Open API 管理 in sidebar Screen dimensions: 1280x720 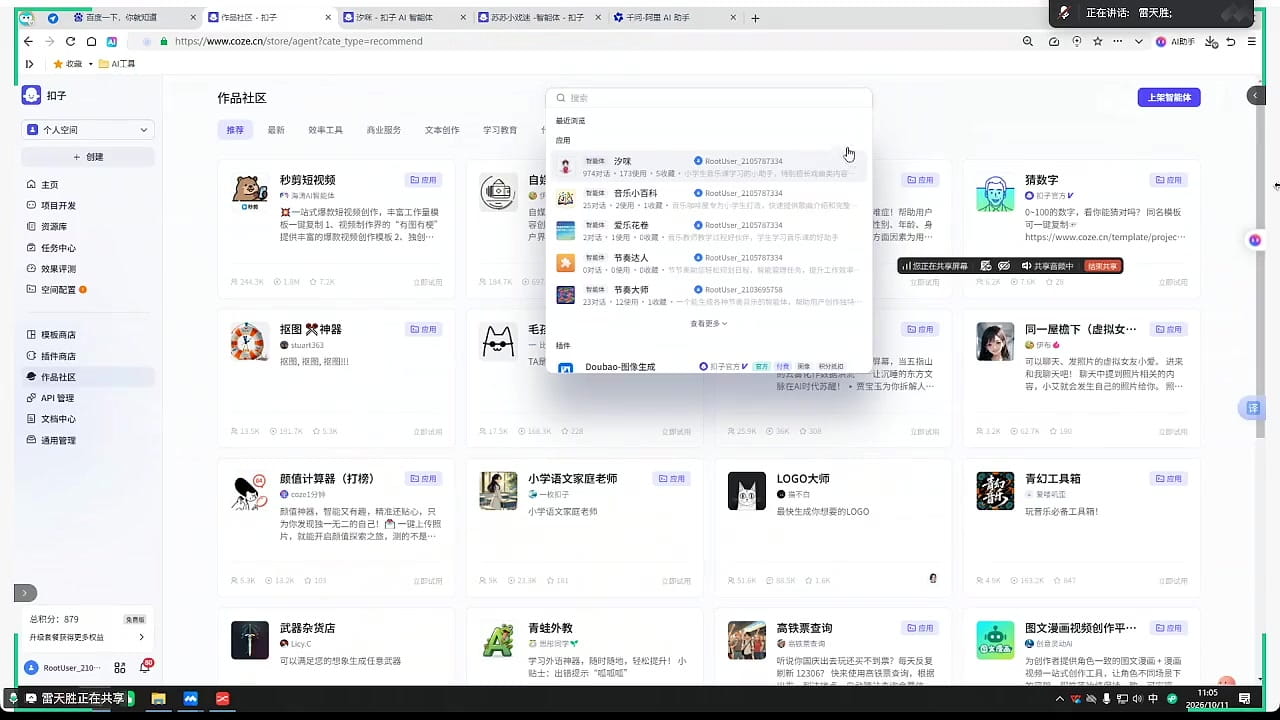point(57,398)
